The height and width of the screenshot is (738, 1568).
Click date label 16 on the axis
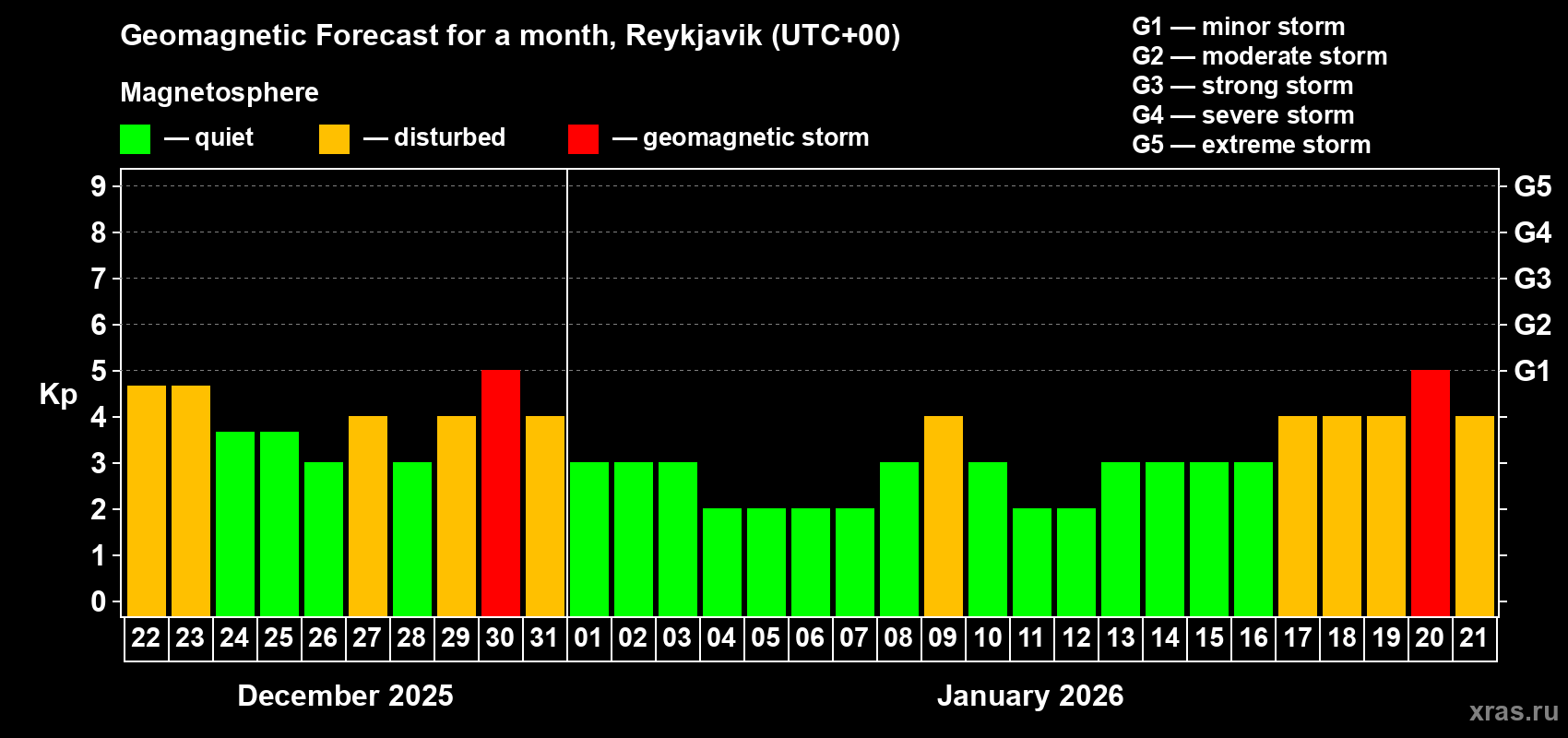pos(1253,638)
